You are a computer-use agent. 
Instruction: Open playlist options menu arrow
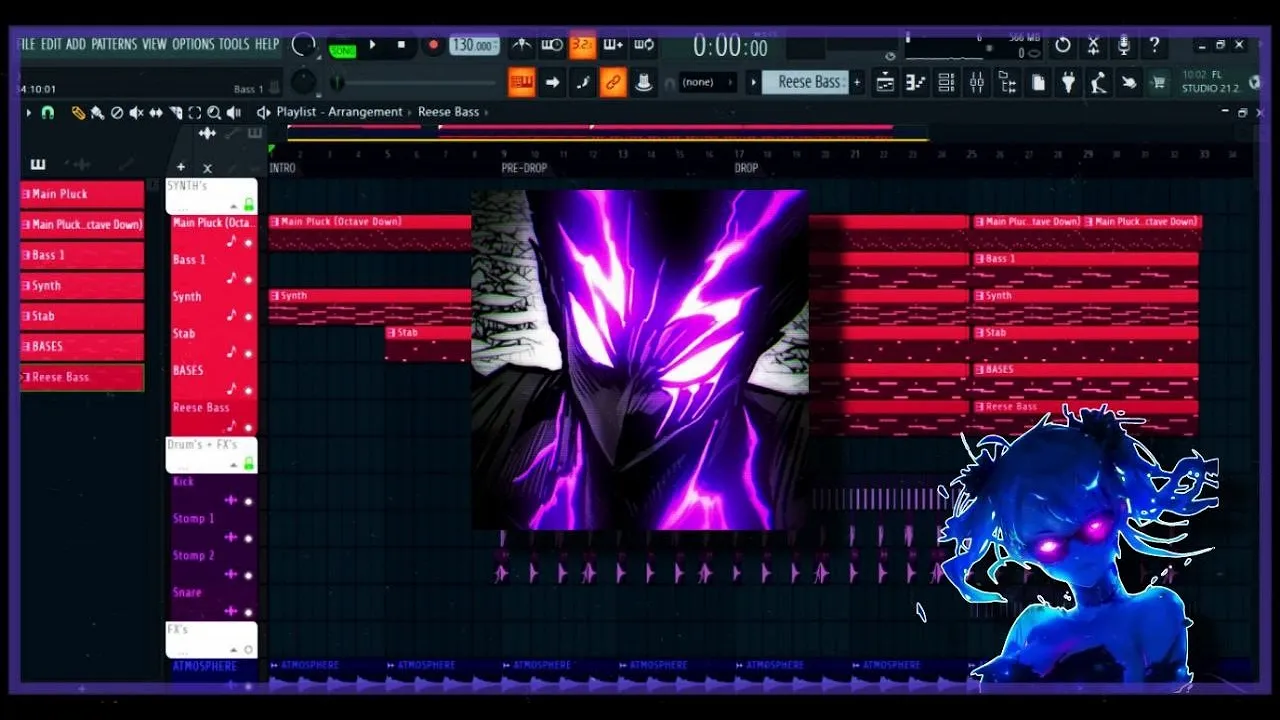pos(28,113)
